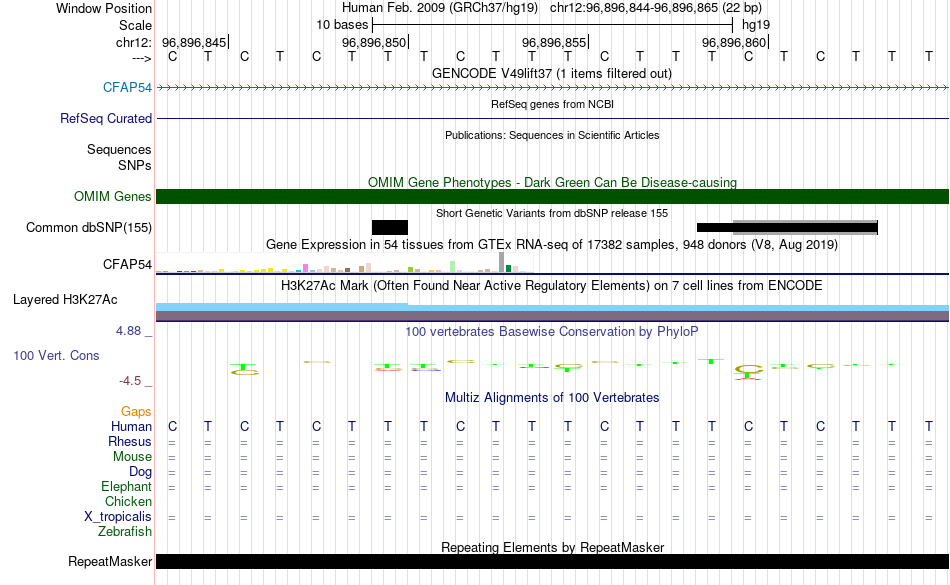The image size is (950, 585).
Task: Open Short Genetic Variants from dbSNP release 155 title
Action: coord(552,213)
